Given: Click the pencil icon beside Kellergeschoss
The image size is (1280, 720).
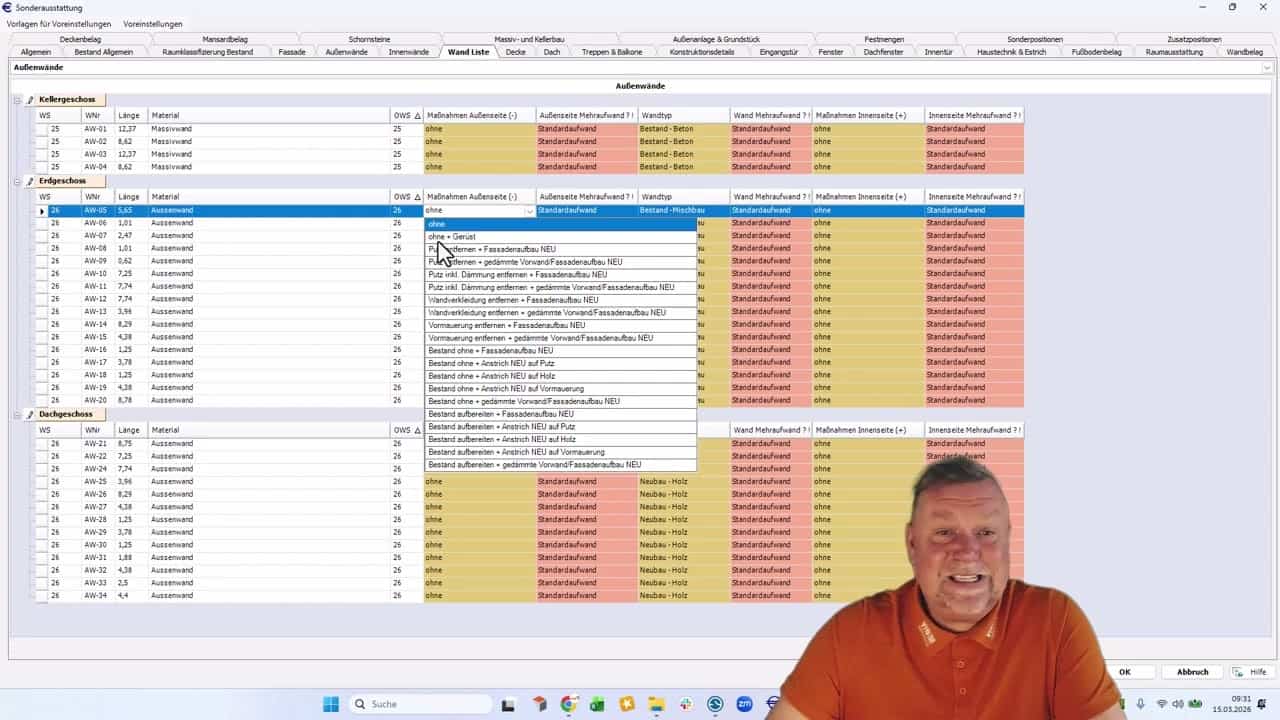Looking at the screenshot, I should point(30,100).
